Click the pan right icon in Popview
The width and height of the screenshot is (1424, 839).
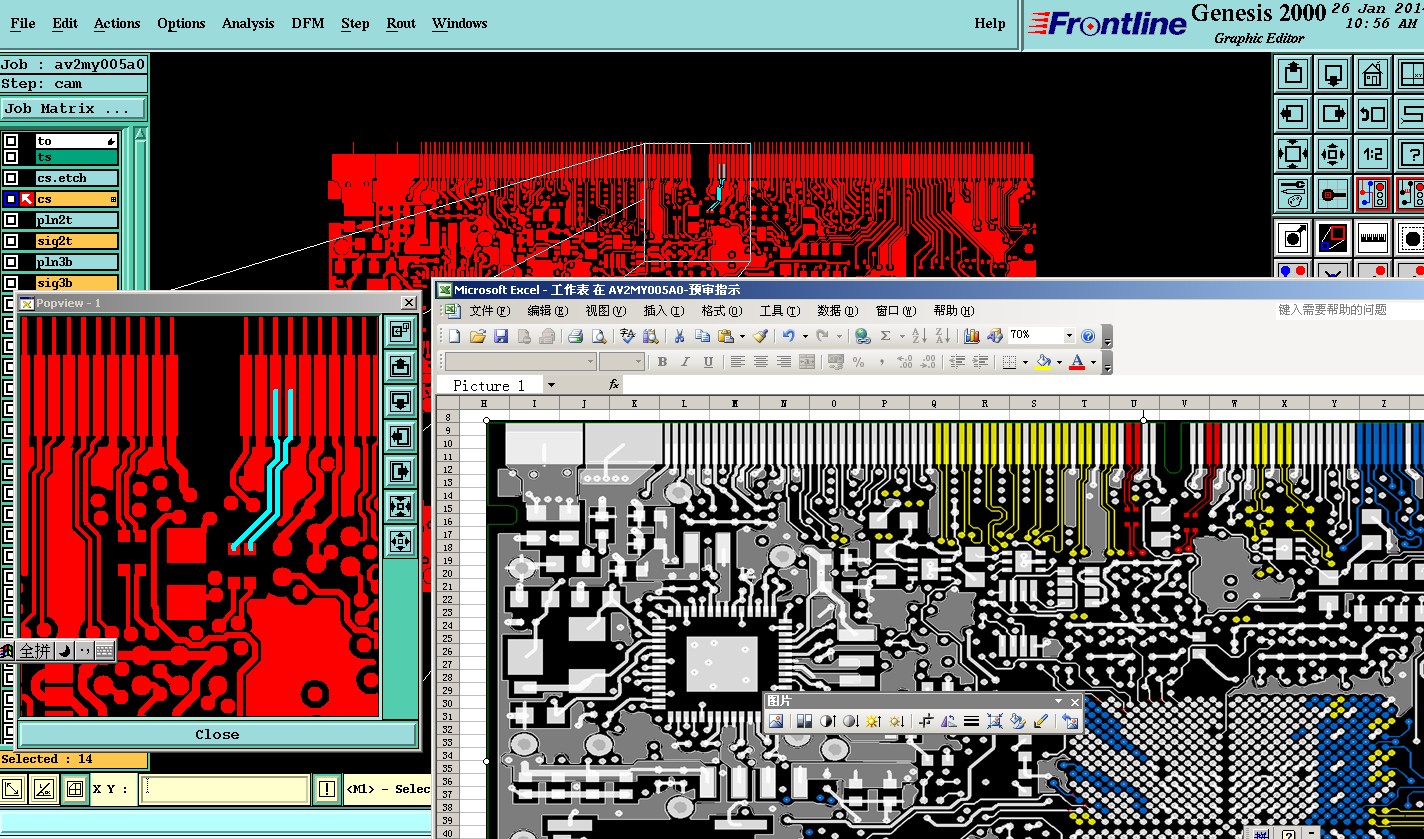[400, 471]
